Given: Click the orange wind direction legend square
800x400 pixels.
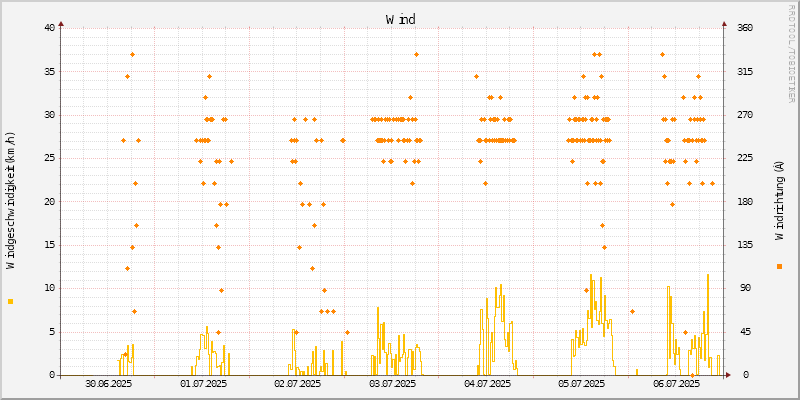Looking at the screenshot, I should [x=779, y=266].
